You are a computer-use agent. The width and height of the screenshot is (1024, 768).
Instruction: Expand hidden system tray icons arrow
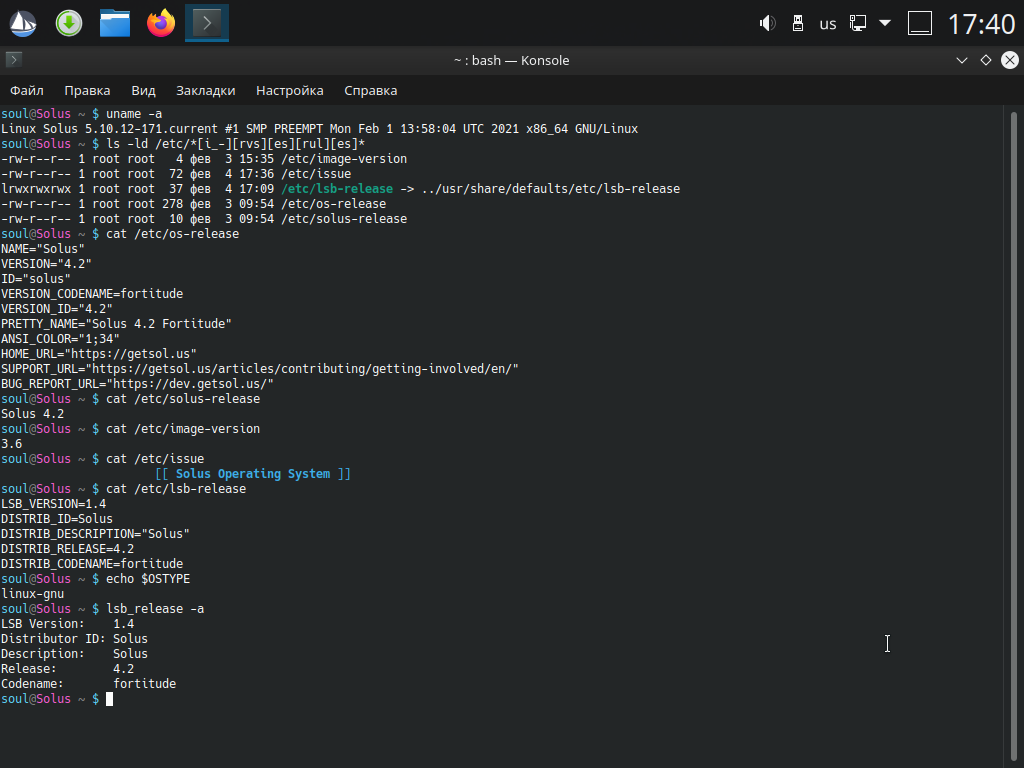(x=885, y=23)
